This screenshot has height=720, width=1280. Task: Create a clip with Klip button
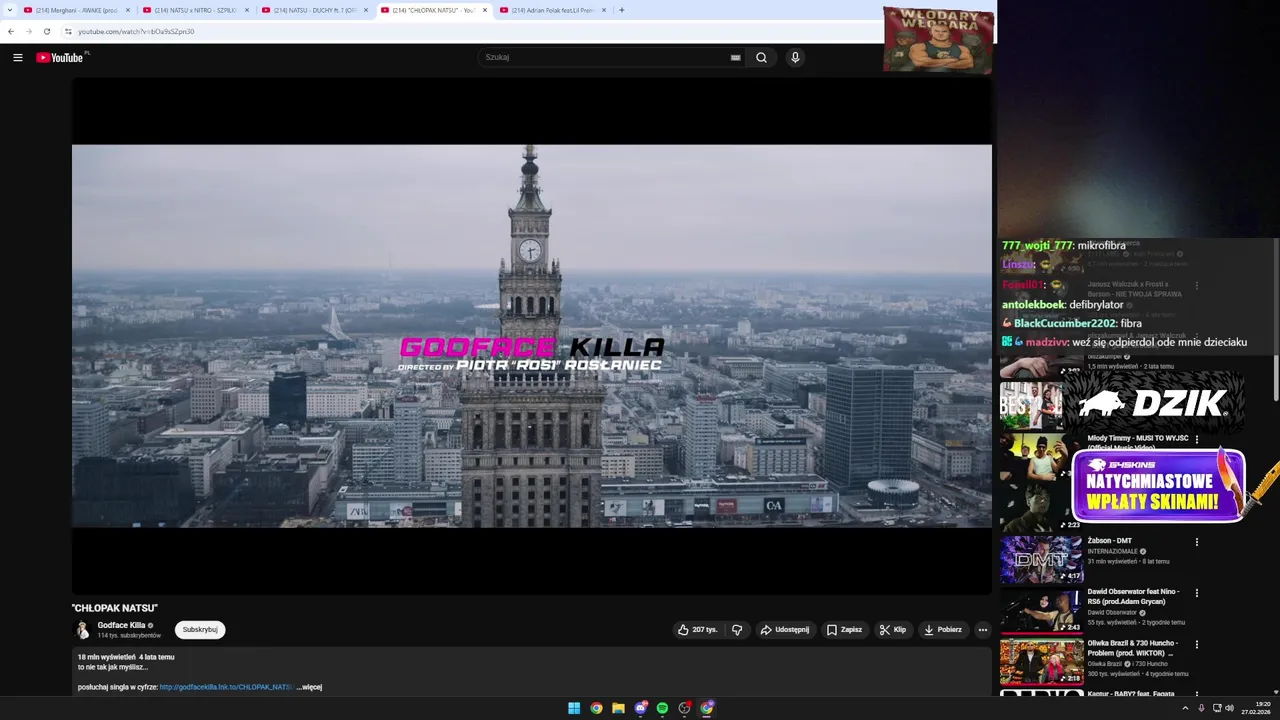(x=893, y=630)
